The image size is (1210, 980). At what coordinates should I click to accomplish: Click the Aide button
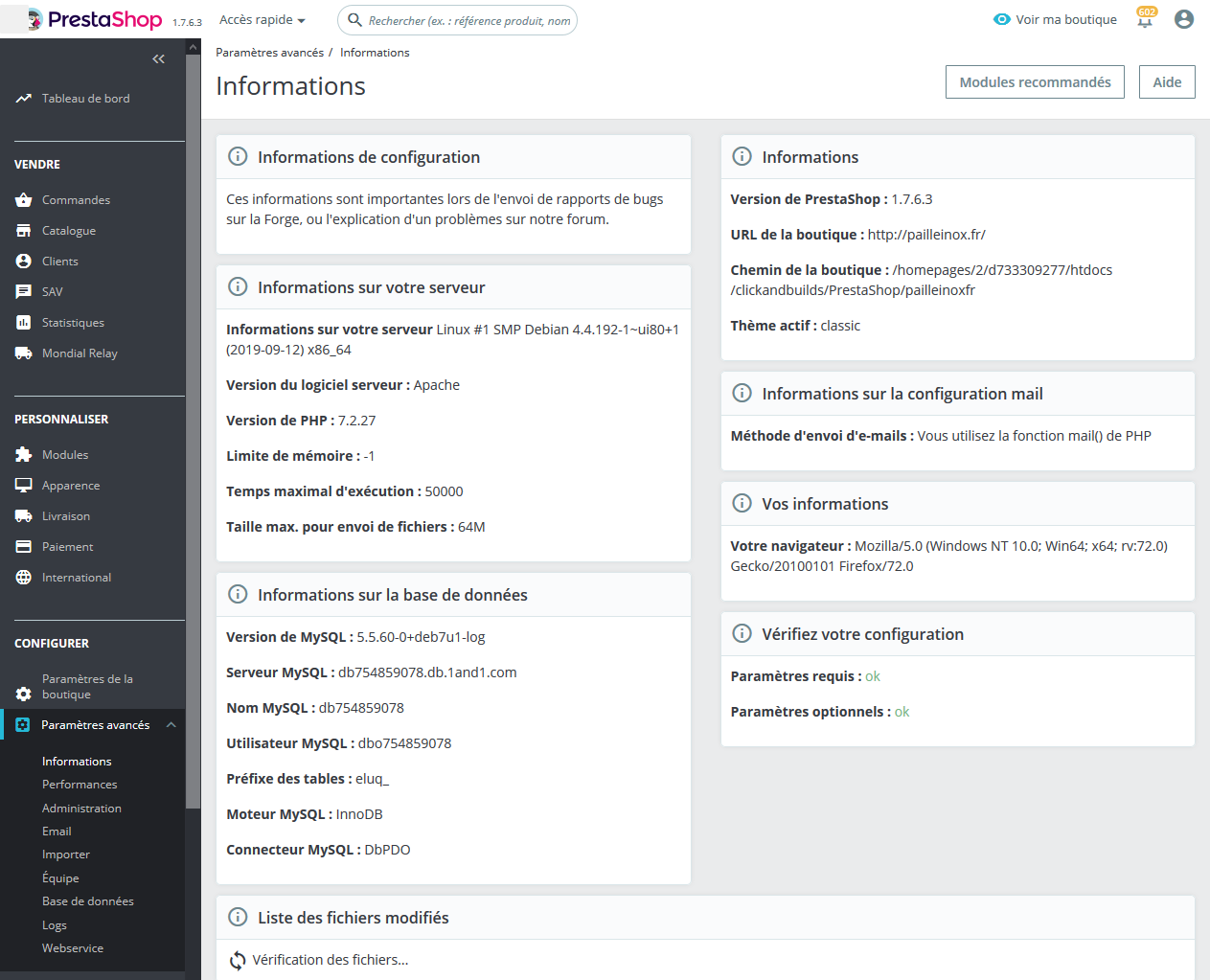(1167, 82)
